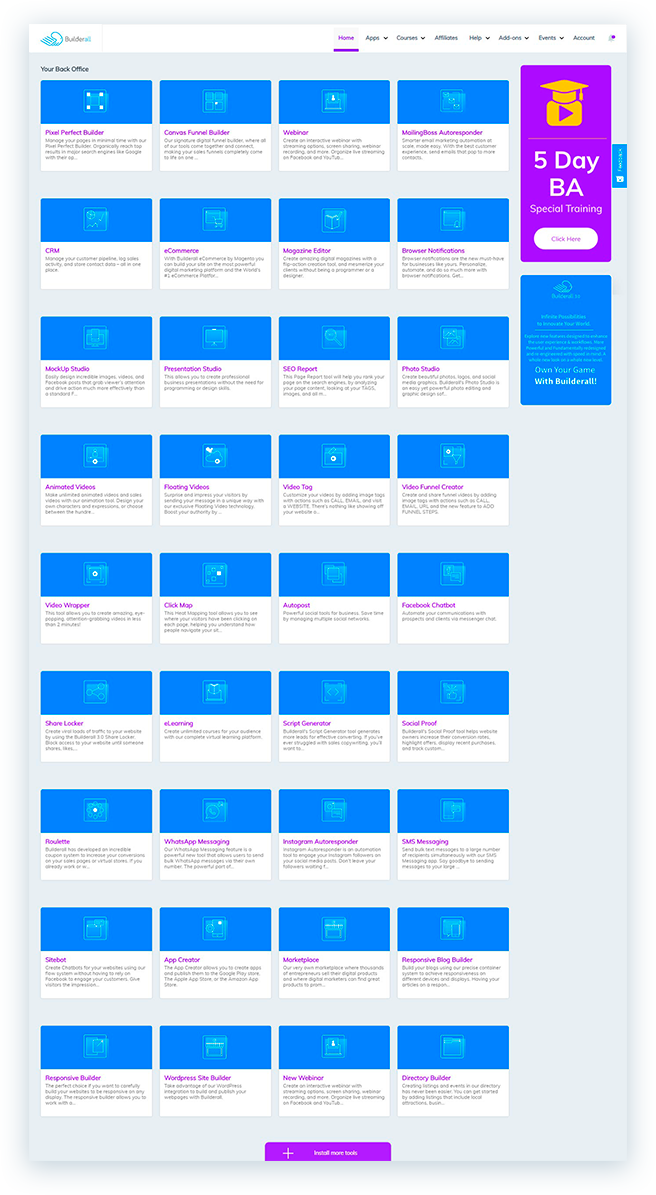The image size is (656, 1195).
Task: Open the CRM tool icon
Action: point(96,219)
